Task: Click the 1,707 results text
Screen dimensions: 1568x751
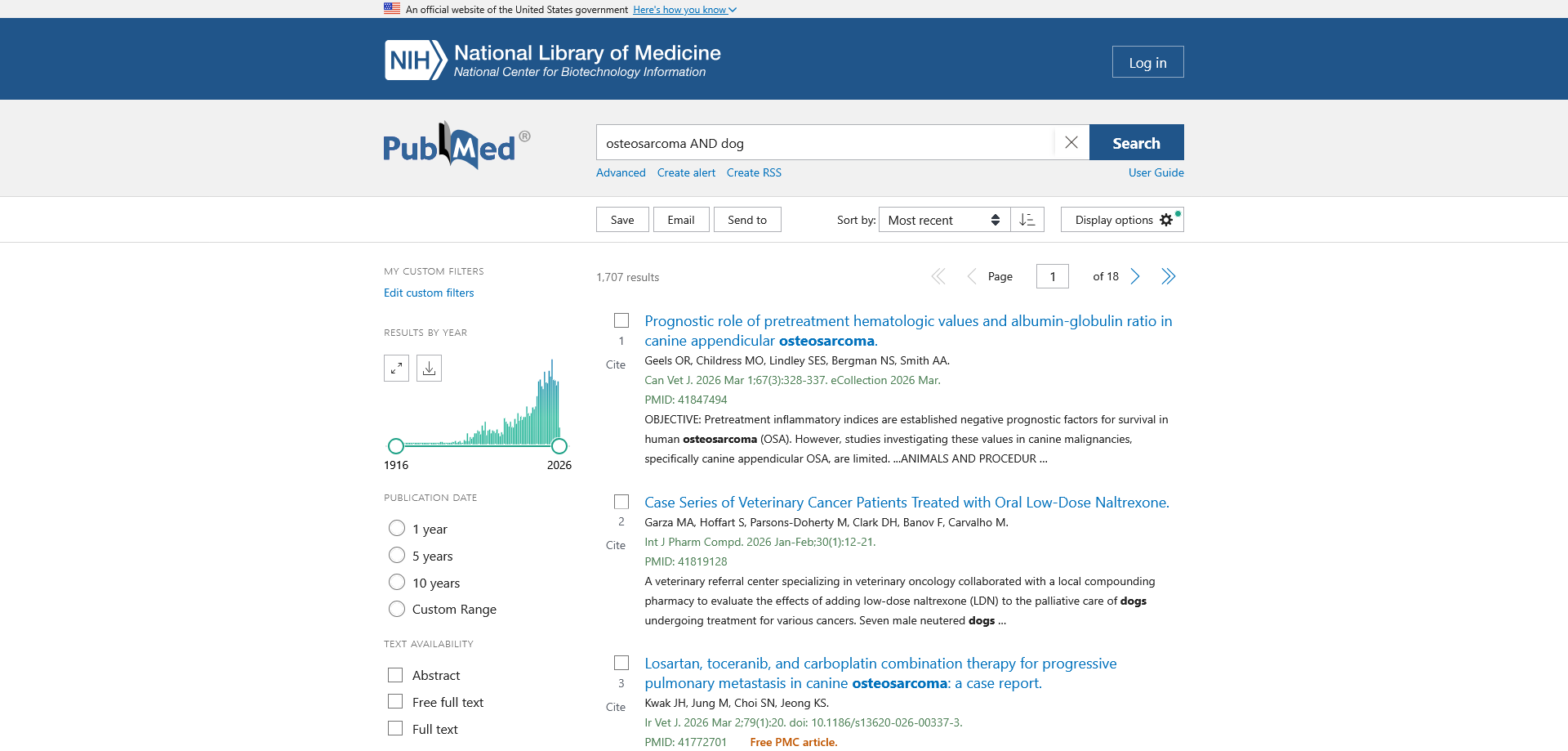Action: 627,277
